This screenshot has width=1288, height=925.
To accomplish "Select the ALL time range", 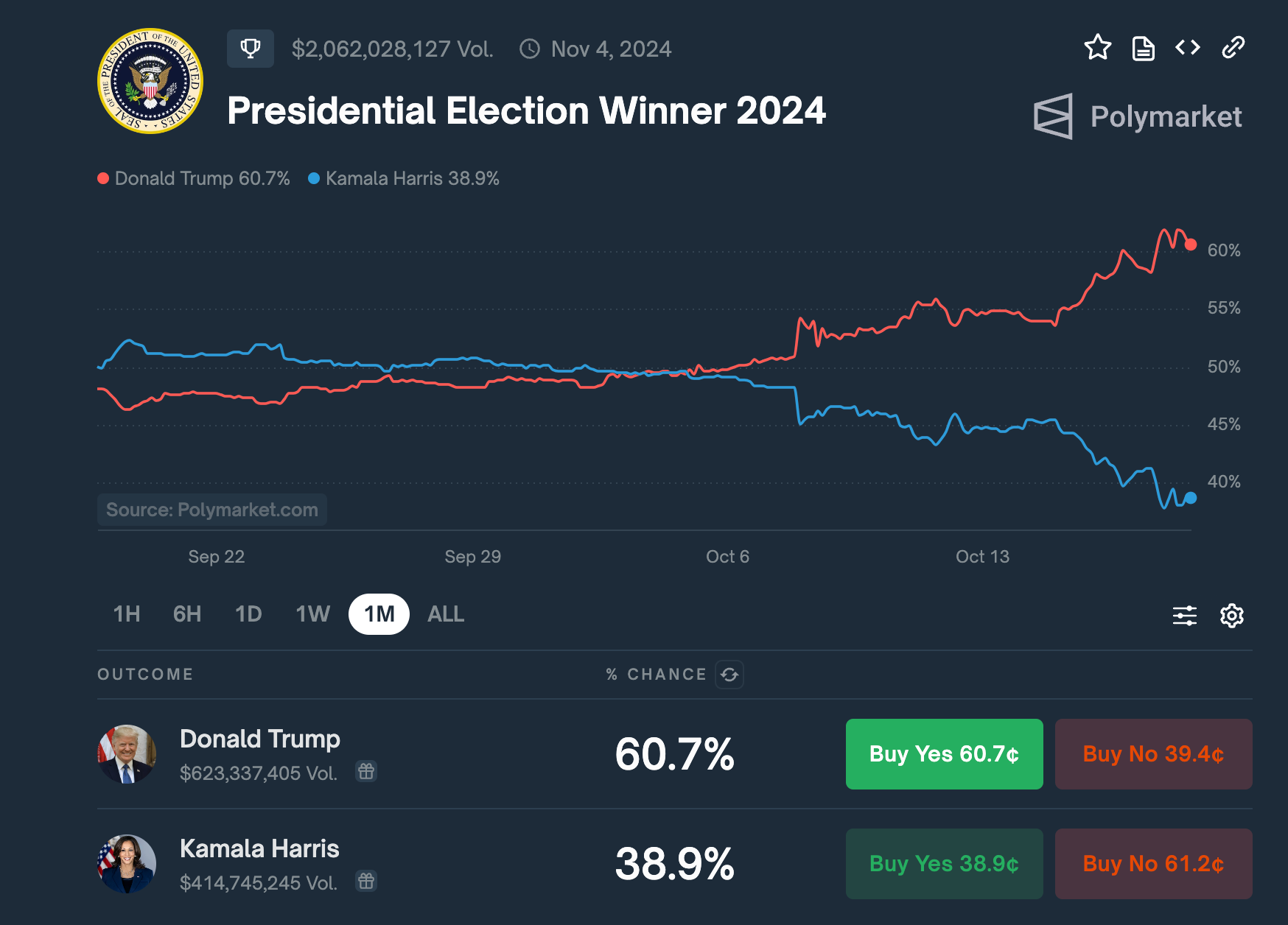I will [446, 614].
